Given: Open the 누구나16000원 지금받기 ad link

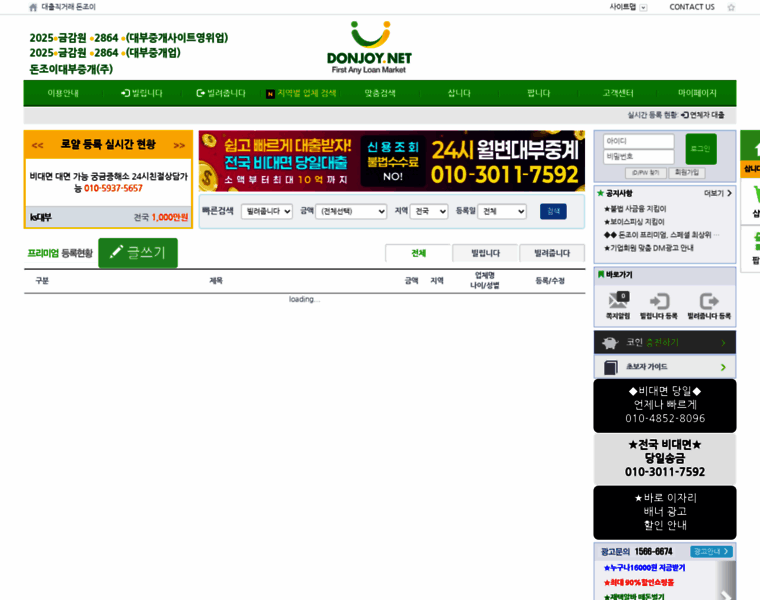Looking at the screenshot, I should [x=645, y=568].
